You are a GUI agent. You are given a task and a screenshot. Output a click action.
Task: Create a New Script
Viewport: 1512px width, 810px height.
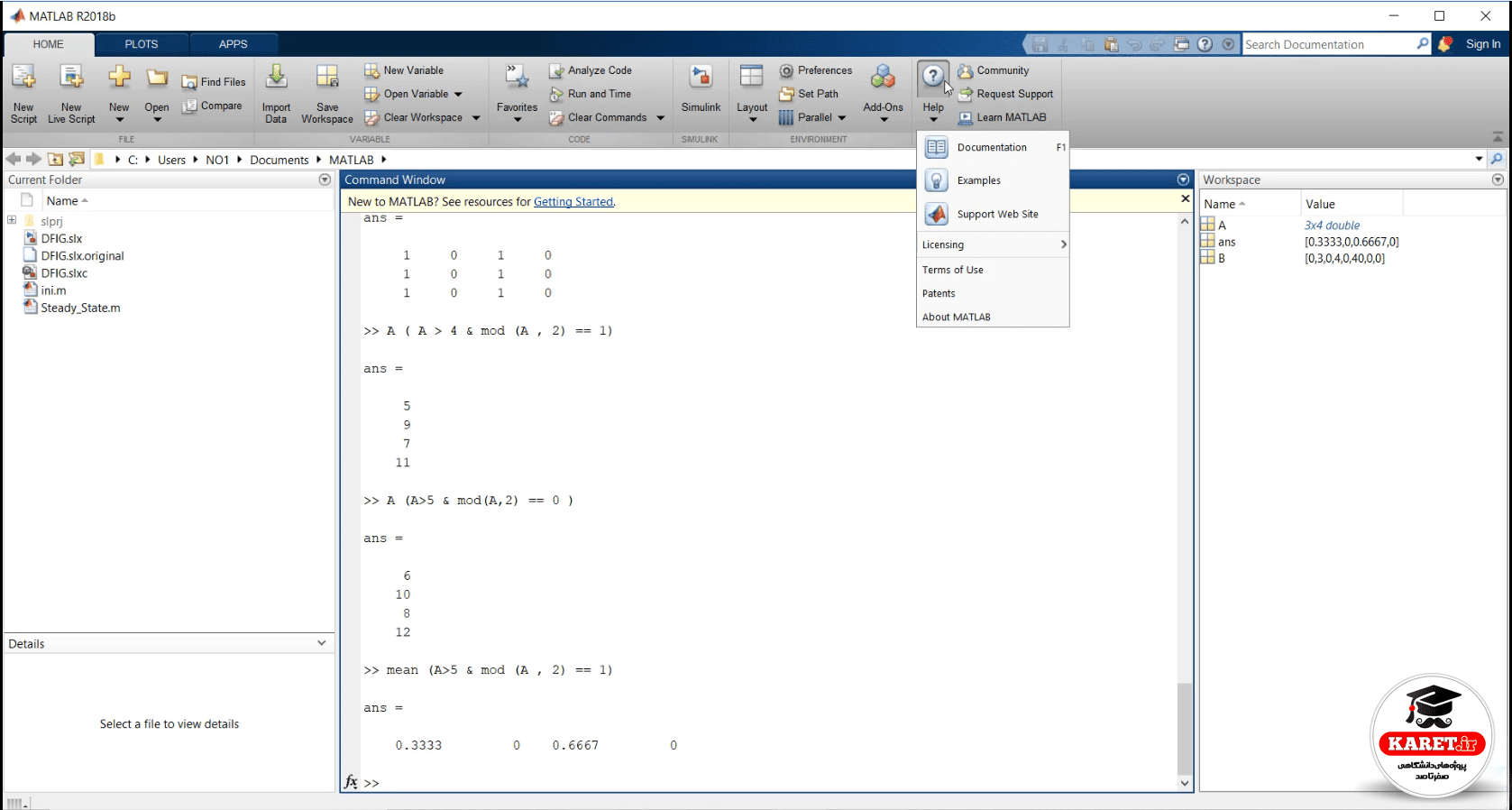click(x=23, y=94)
